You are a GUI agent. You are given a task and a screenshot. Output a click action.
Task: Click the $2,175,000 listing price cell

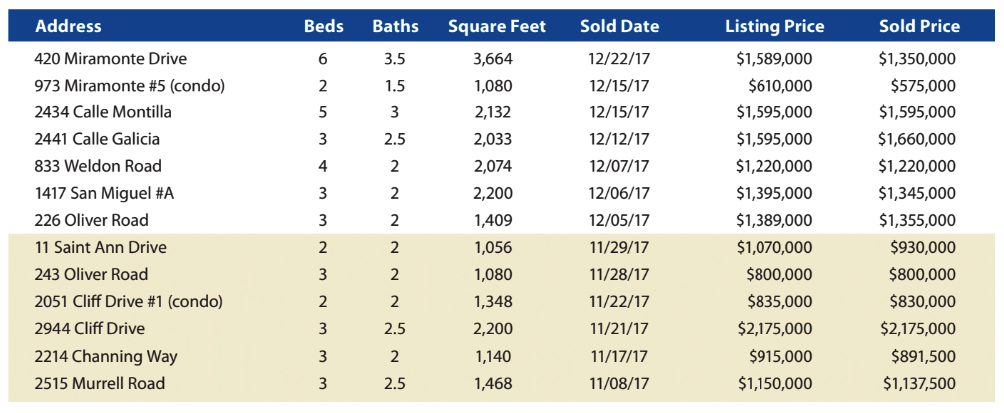coord(775,329)
